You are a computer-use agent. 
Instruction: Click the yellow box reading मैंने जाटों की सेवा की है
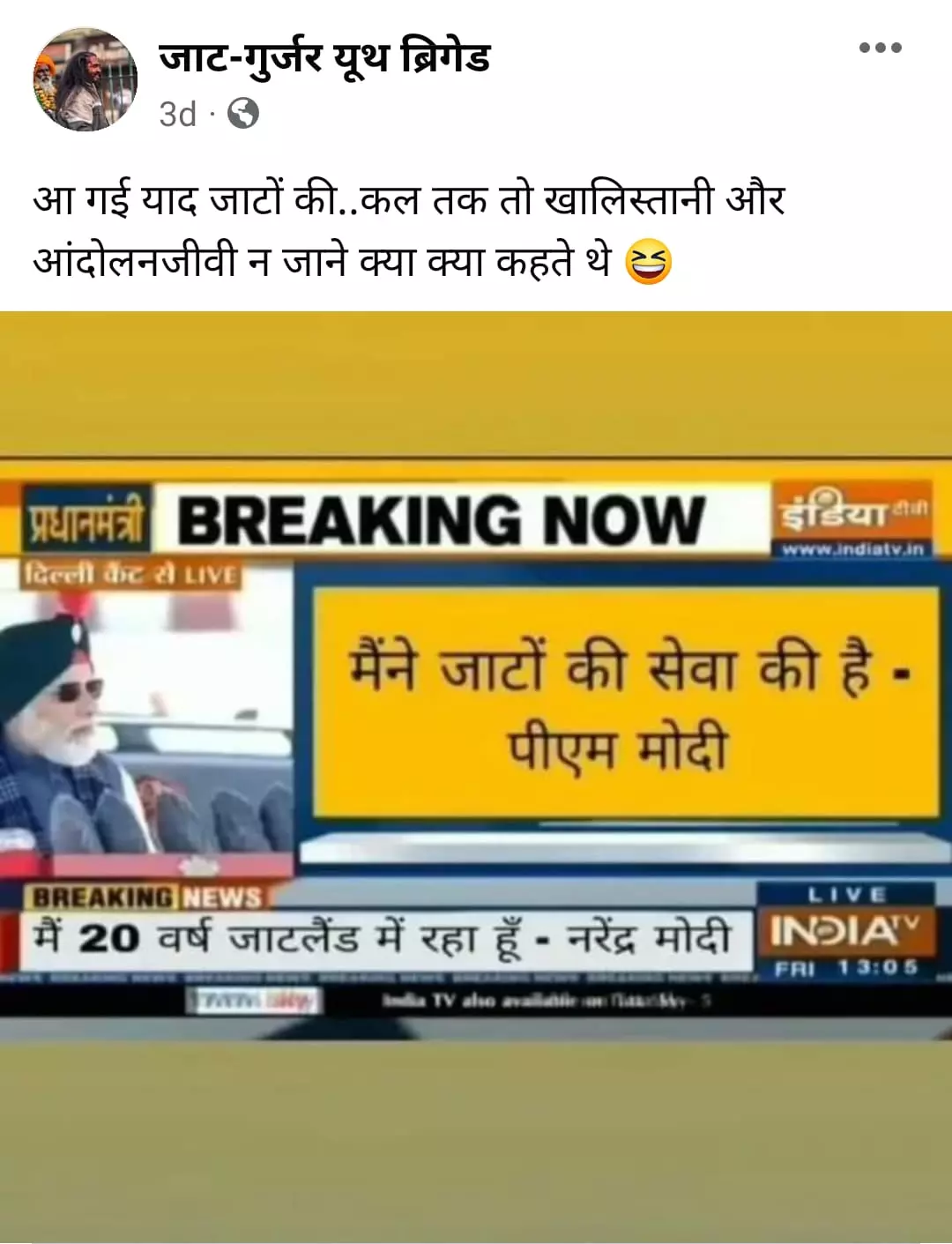[x=627, y=703]
